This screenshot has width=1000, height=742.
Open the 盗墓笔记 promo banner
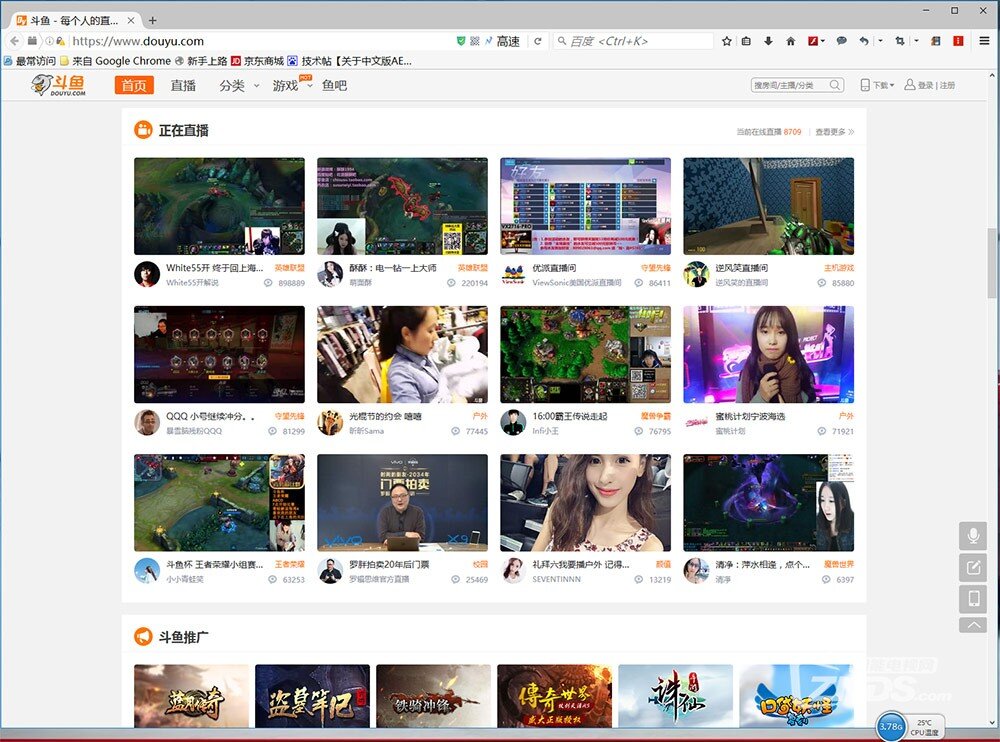click(312, 696)
